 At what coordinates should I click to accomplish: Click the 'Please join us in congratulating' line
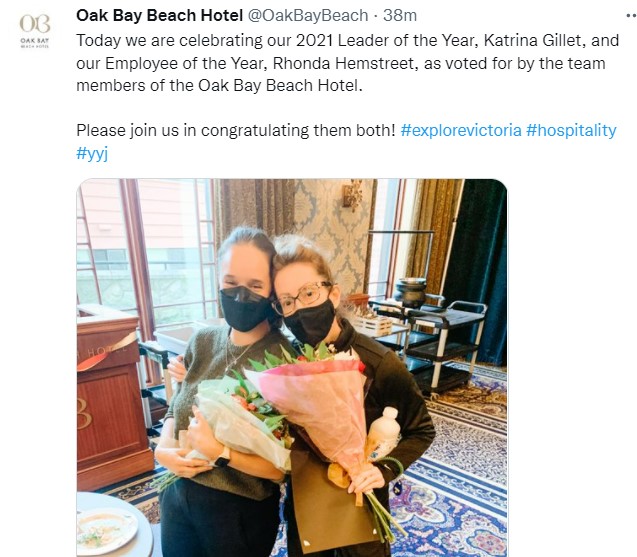(x=236, y=130)
